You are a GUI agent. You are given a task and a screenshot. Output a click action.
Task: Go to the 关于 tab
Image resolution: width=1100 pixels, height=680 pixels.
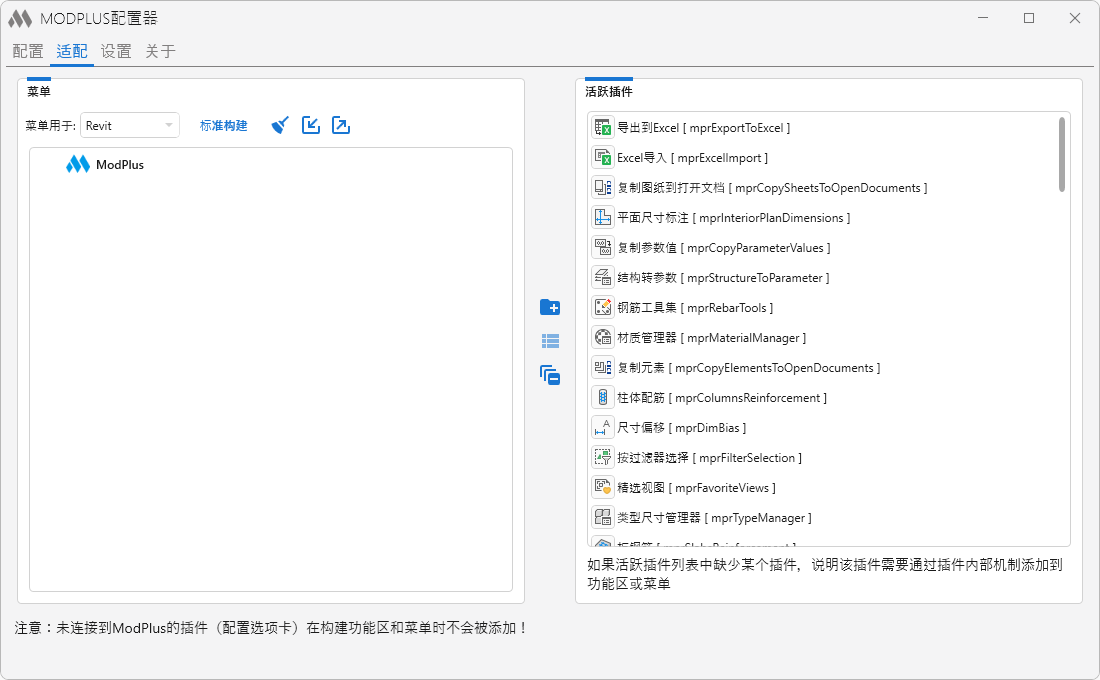(160, 51)
